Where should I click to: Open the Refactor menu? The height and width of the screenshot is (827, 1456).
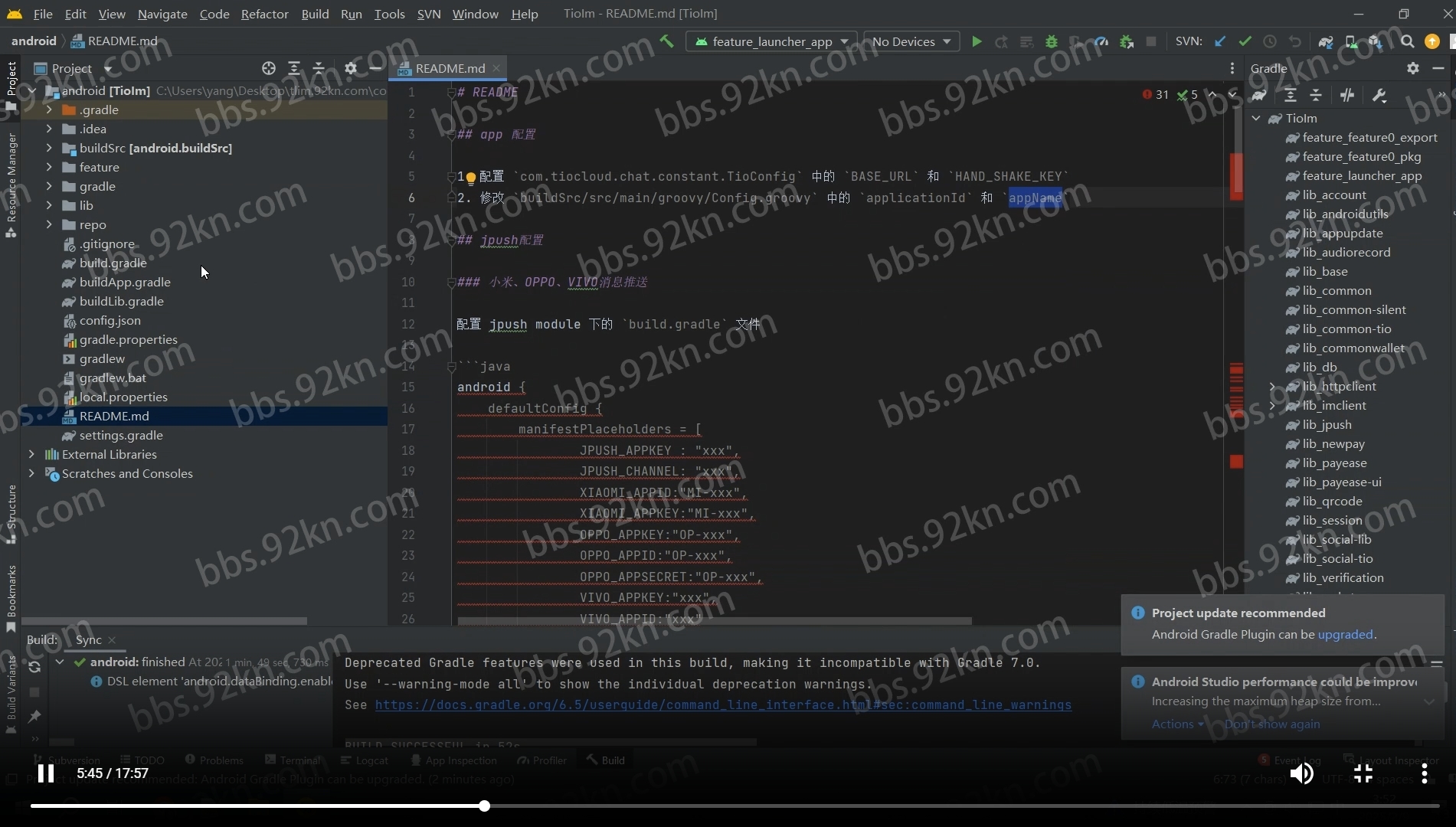(x=264, y=14)
